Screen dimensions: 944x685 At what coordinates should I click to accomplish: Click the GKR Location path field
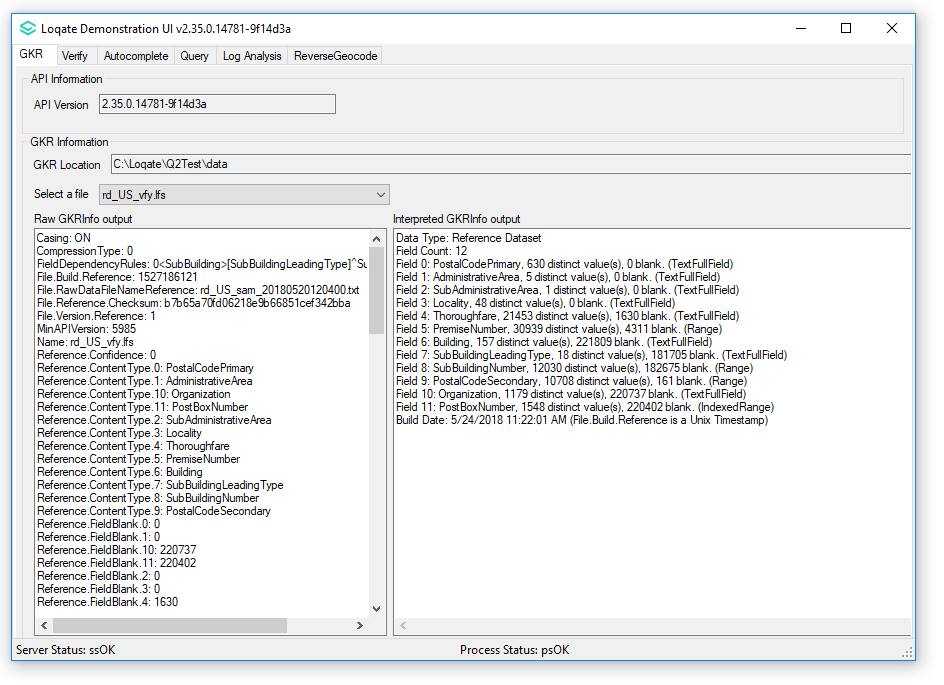511,164
